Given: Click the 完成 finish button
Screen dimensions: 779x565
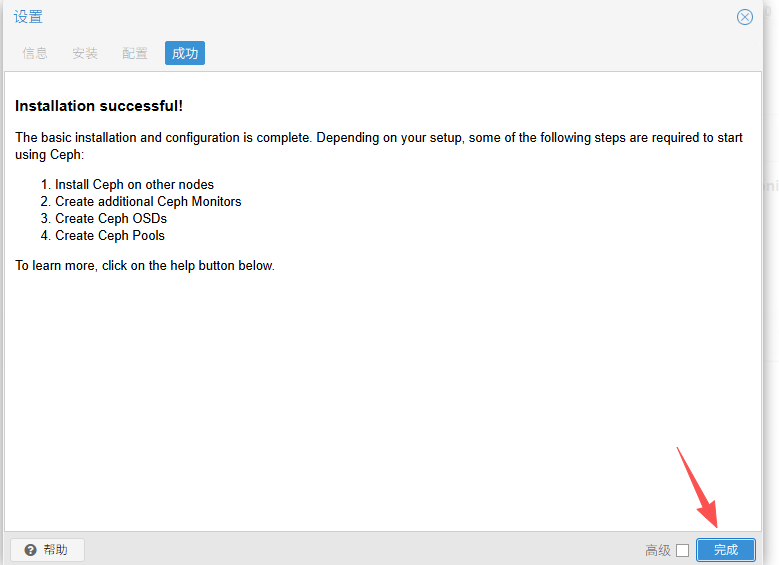Looking at the screenshot, I should pos(726,550).
